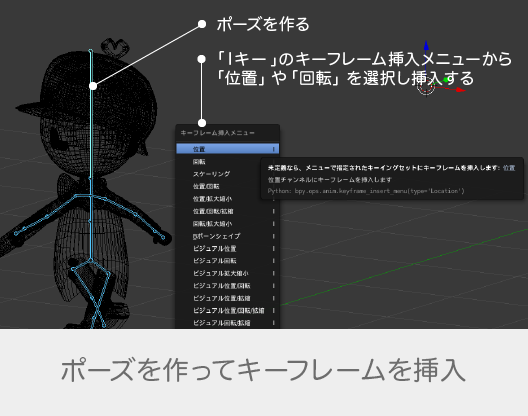The image size is (528, 416).
Task: Click the green Y-axis gizmo handle
Action: coord(446,80)
